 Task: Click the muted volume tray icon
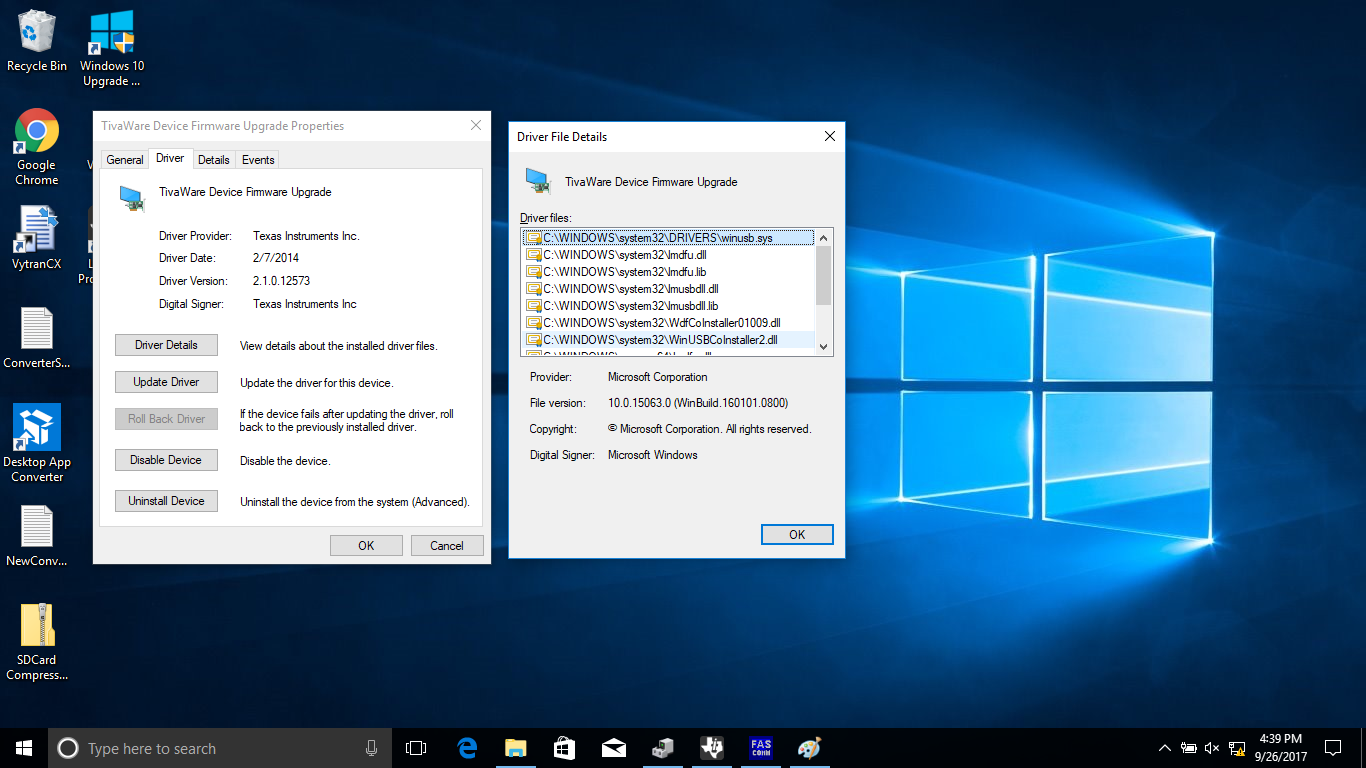pyautogui.click(x=1212, y=748)
